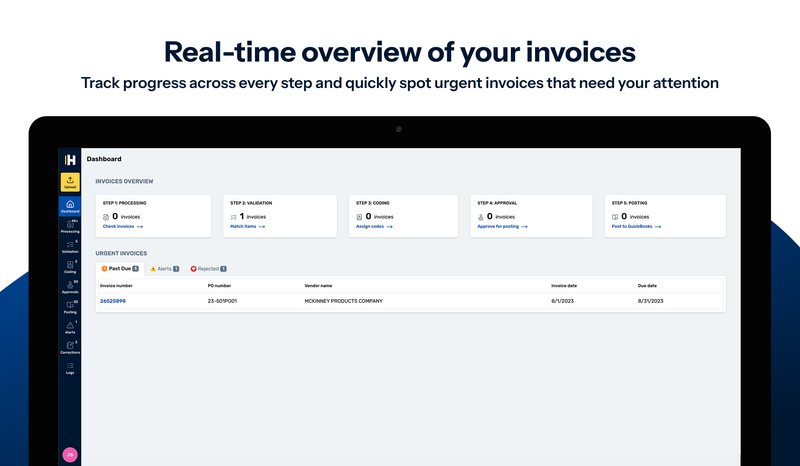Viewport: 800px width, 466px height.
Task: Click invoice date 8/1/2023
Action: [563, 301]
